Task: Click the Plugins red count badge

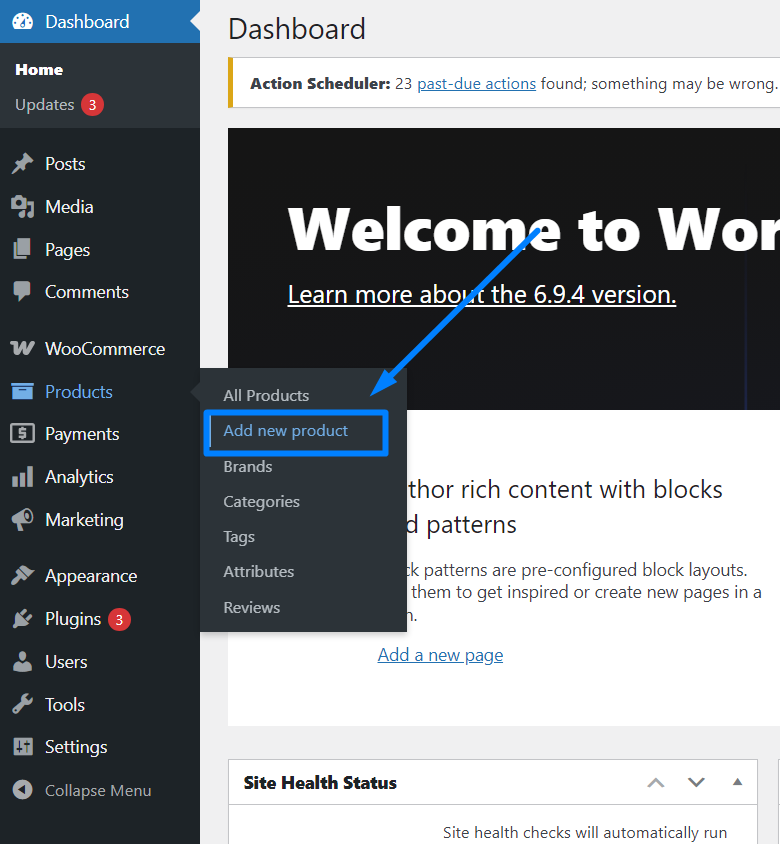Action: click(120, 620)
